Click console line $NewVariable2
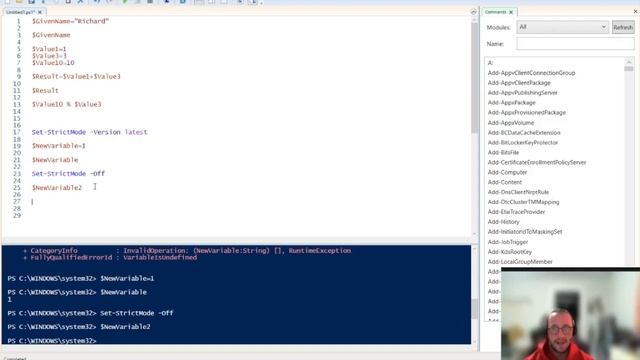The image size is (640, 360). click(125, 327)
